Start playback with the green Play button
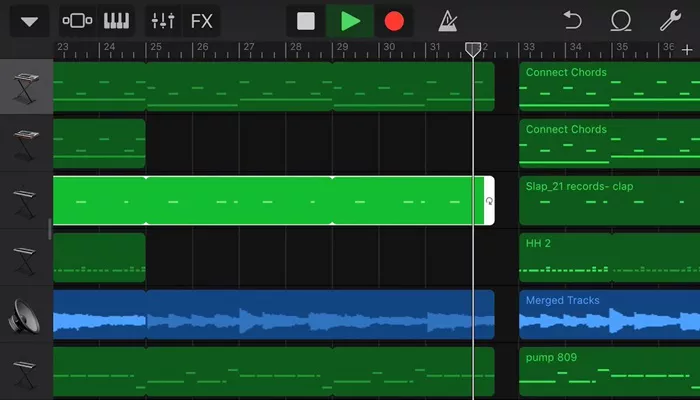The width and height of the screenshot is (700, 400). 350,21
